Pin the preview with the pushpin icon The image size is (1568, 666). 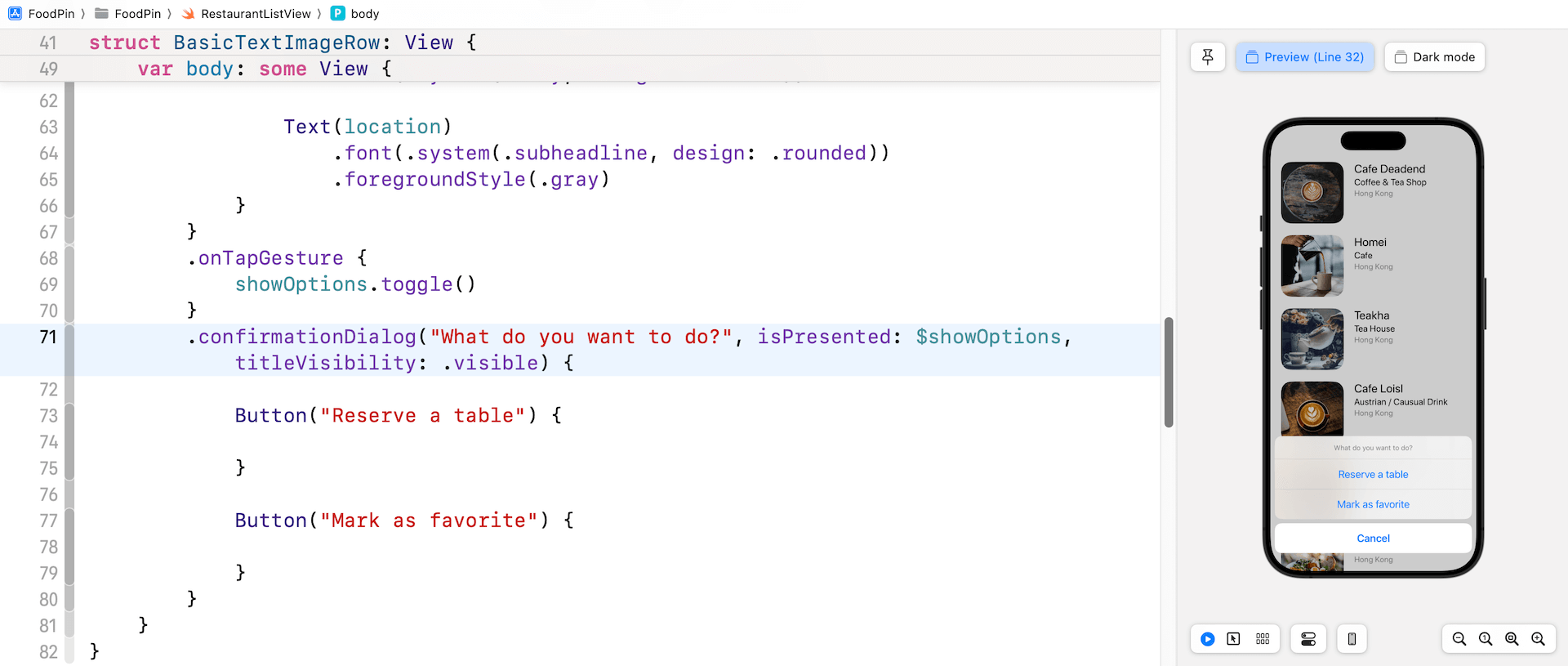click(1207, 57)
